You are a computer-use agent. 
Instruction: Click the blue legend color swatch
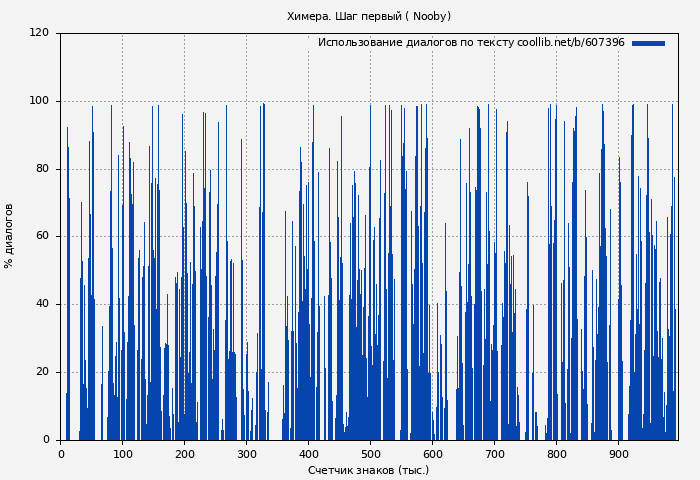pyautogui.click(x=648, y=43)
